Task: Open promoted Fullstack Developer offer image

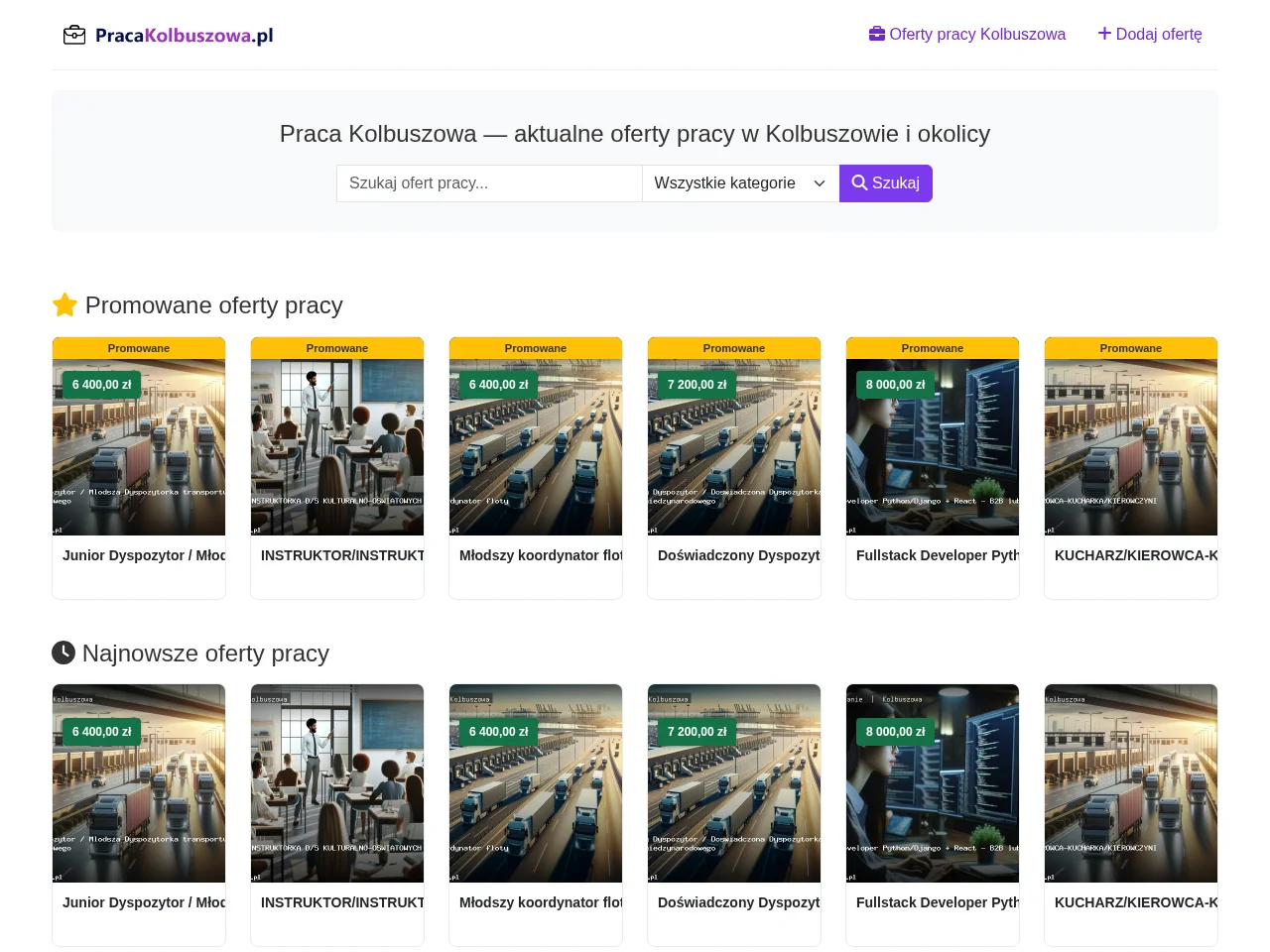Action: [933, 447]
